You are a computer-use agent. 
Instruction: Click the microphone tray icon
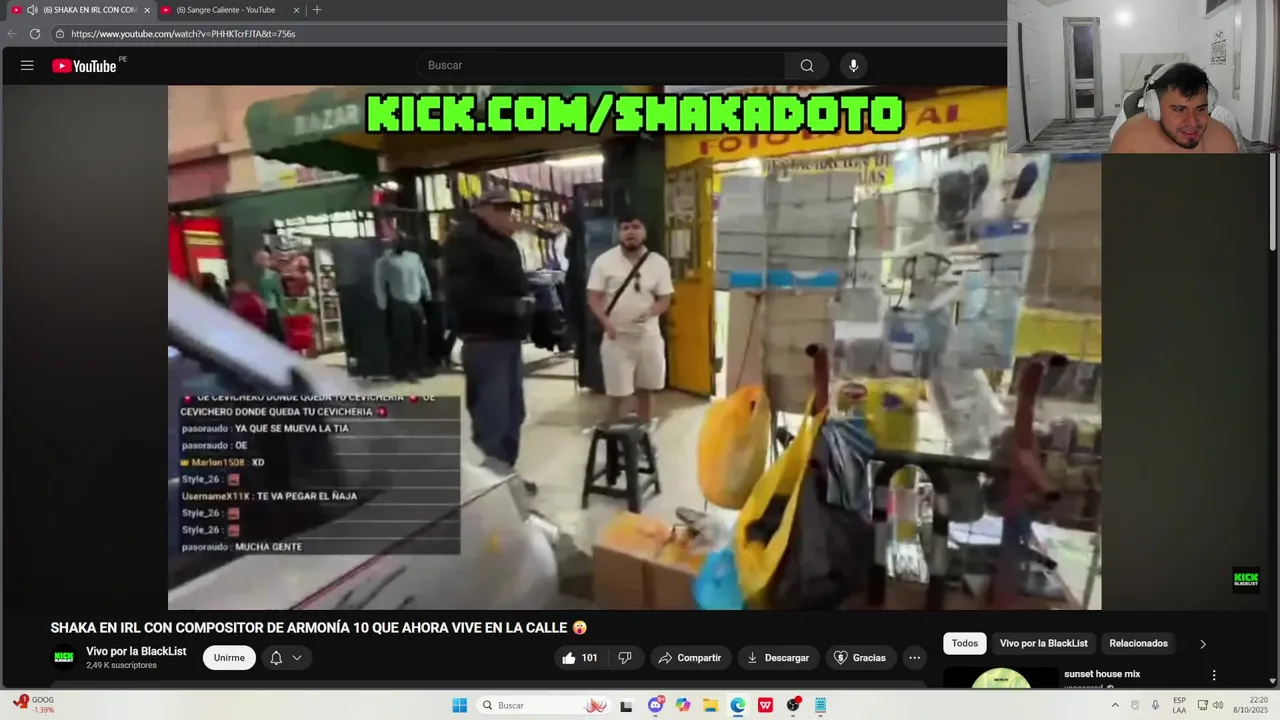1155,705
